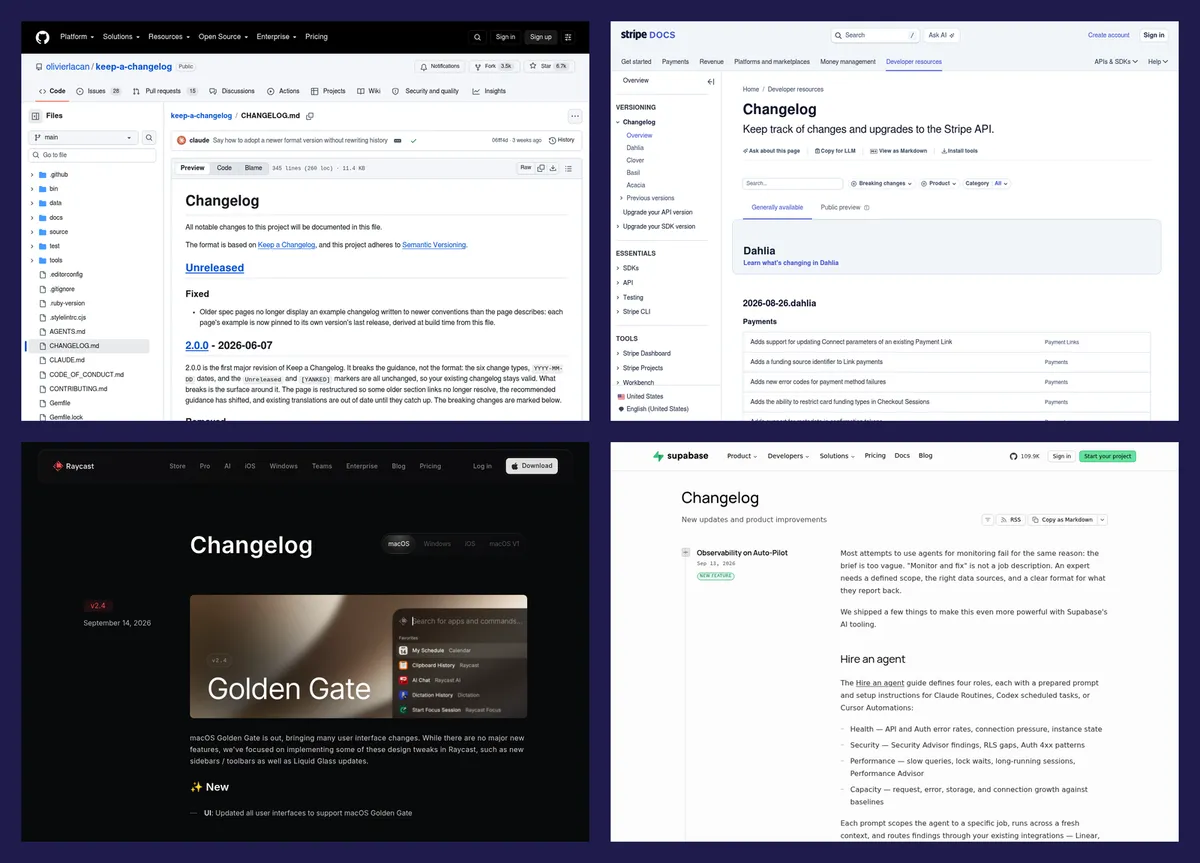
Task: Click the Stripe DOCS logo
Action: pyautogui.click(x=648, y=35)
